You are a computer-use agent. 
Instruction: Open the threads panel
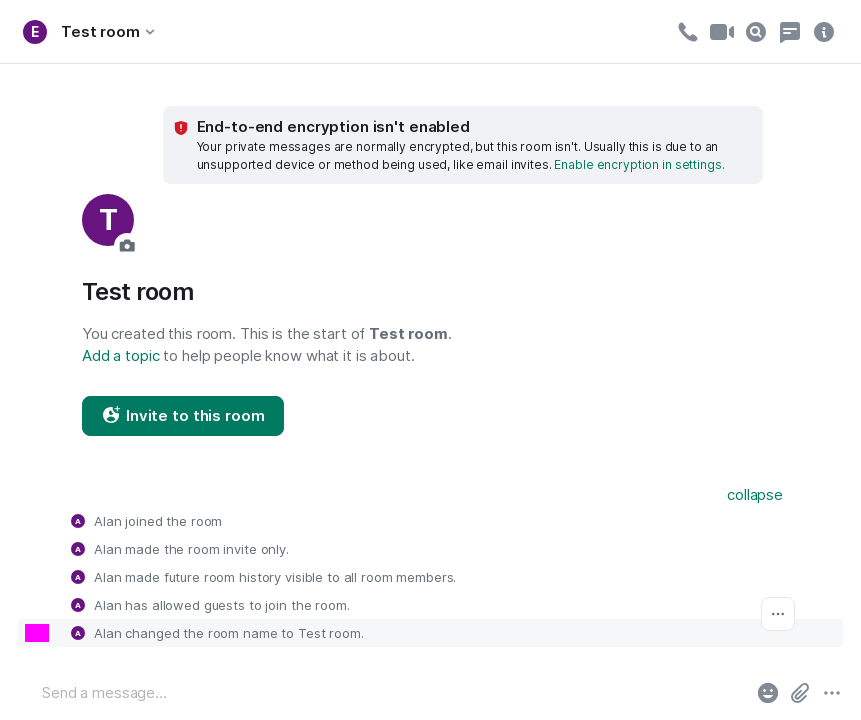790,32
